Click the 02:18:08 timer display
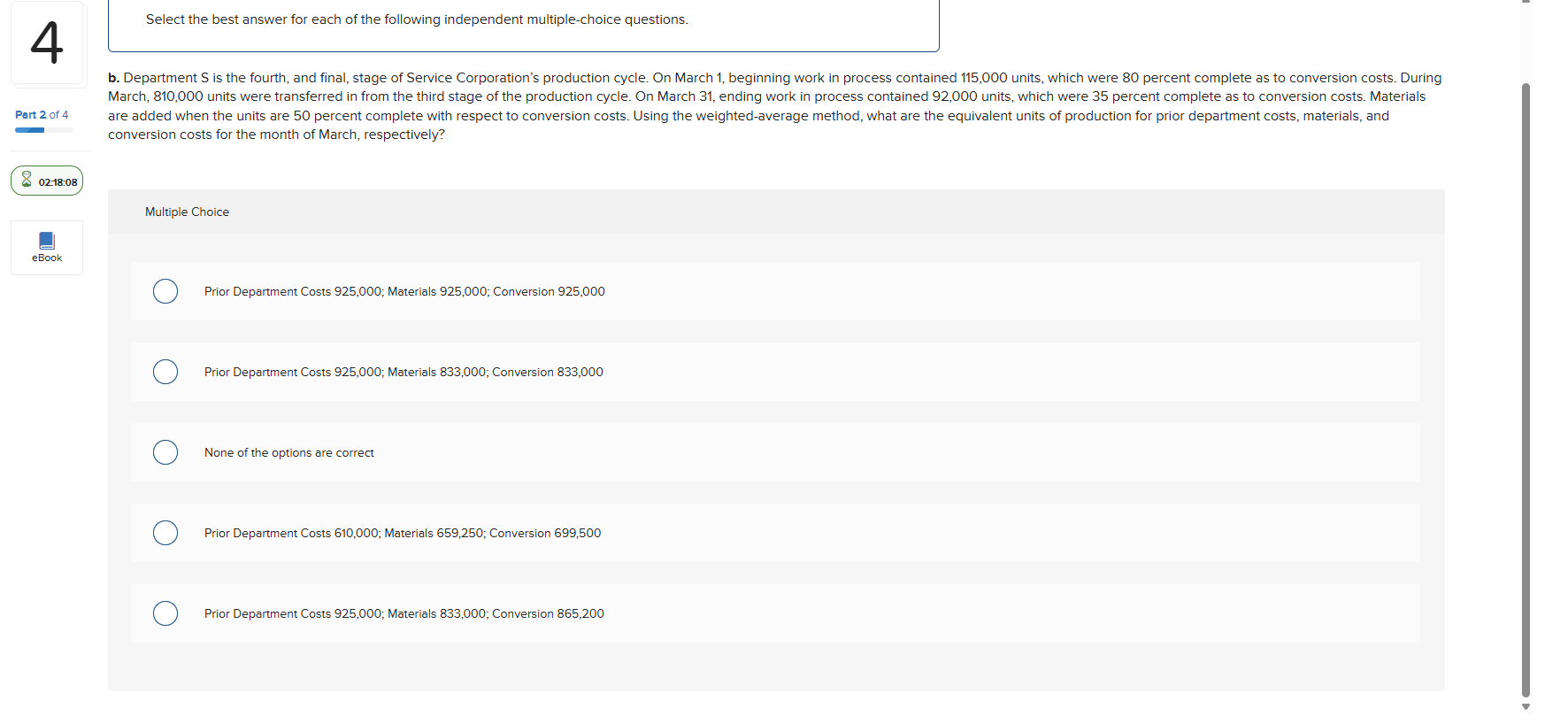 (58, 182)
